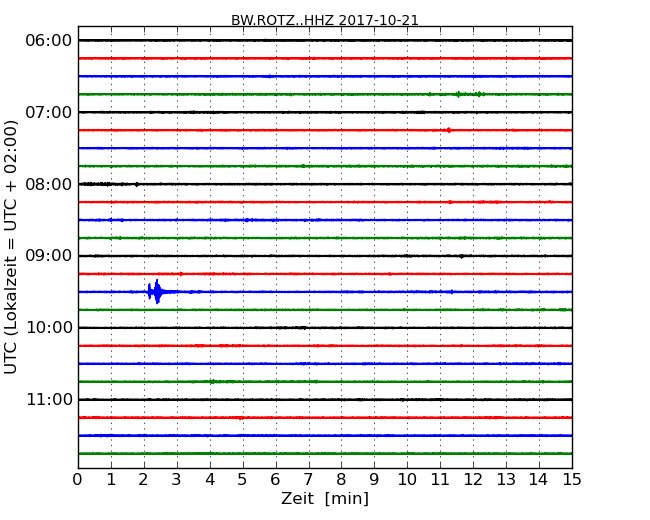This screenshot has height=520, width=650.
Task: Click the large blue seismic event burst
Action: 155,292
